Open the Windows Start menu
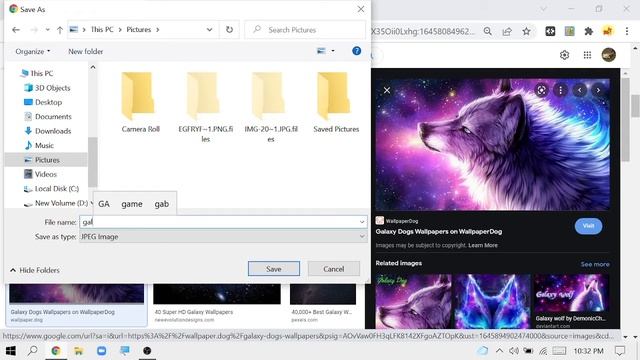 (x=11, y=351)
